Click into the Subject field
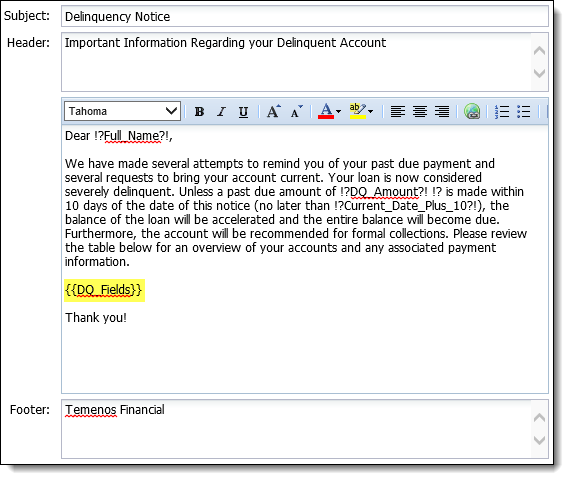 click(x=305, y=16)
